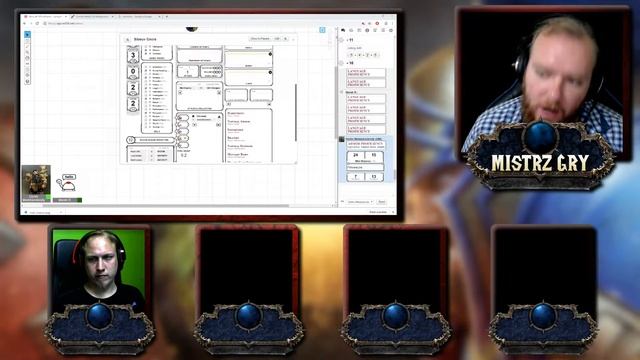Click the red browser extension icon
The image size is (640, 360).
377,23
